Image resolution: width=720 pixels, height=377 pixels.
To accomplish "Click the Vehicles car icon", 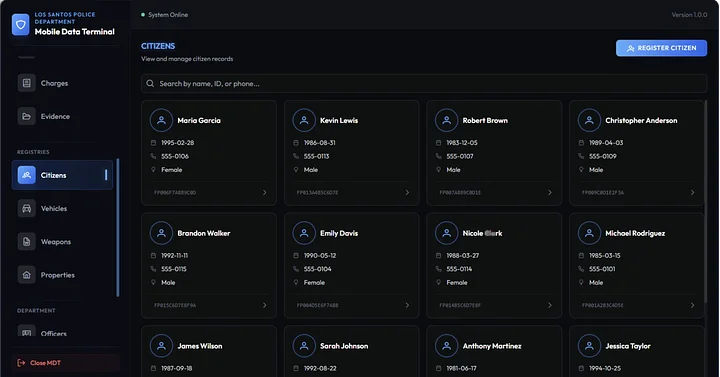I will pos(27,208).
